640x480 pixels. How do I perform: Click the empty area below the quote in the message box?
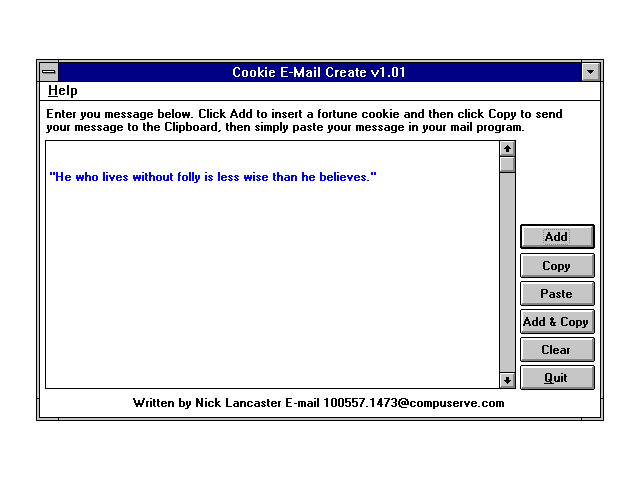[x=270, y=290]
